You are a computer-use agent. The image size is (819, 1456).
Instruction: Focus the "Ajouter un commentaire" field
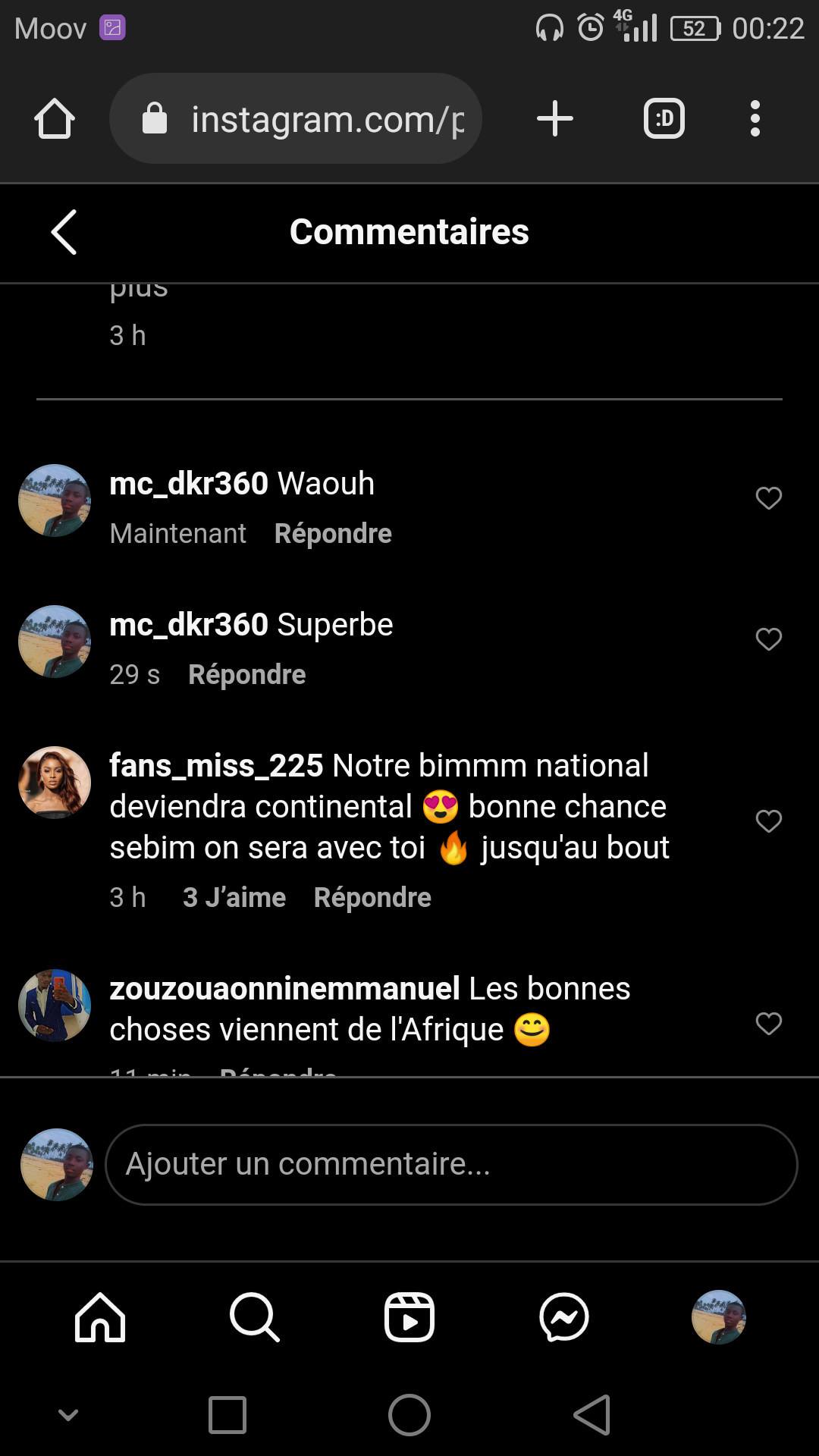pyautogui.click(x=451, y=1165)
